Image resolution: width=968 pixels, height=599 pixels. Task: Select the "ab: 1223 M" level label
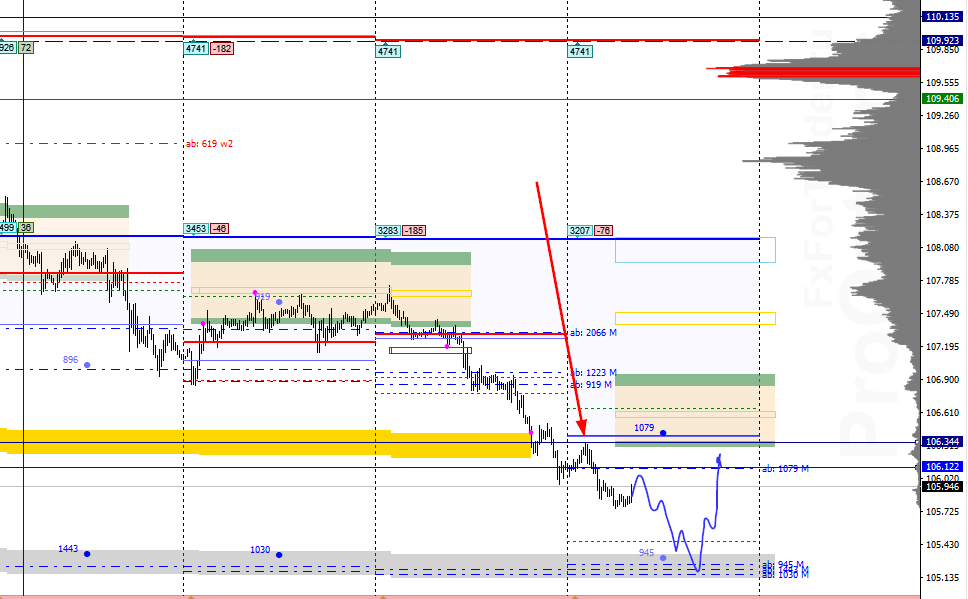594,372
